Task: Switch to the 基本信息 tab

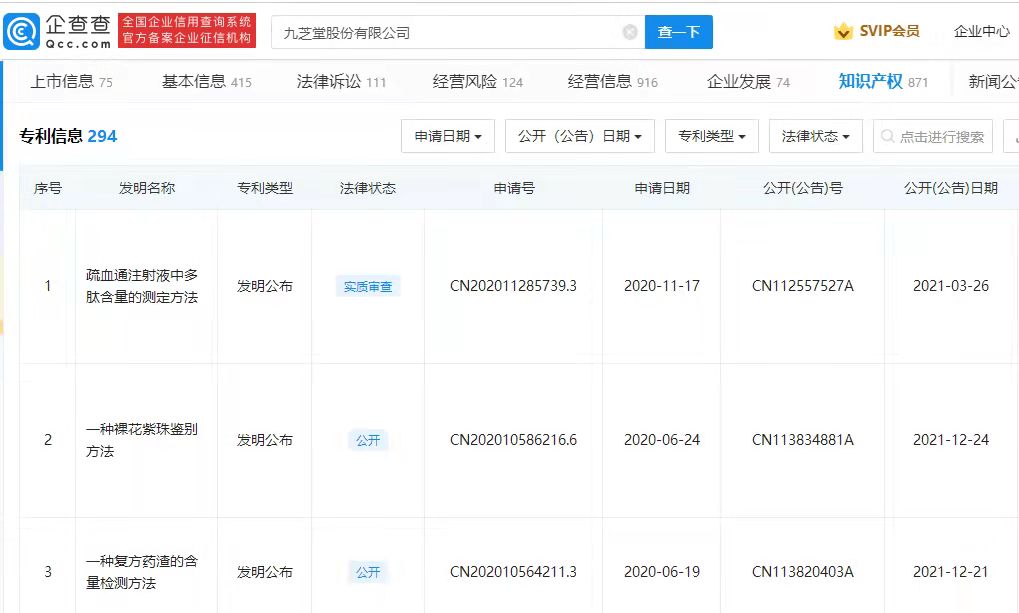Action: (x=207, y=81)
